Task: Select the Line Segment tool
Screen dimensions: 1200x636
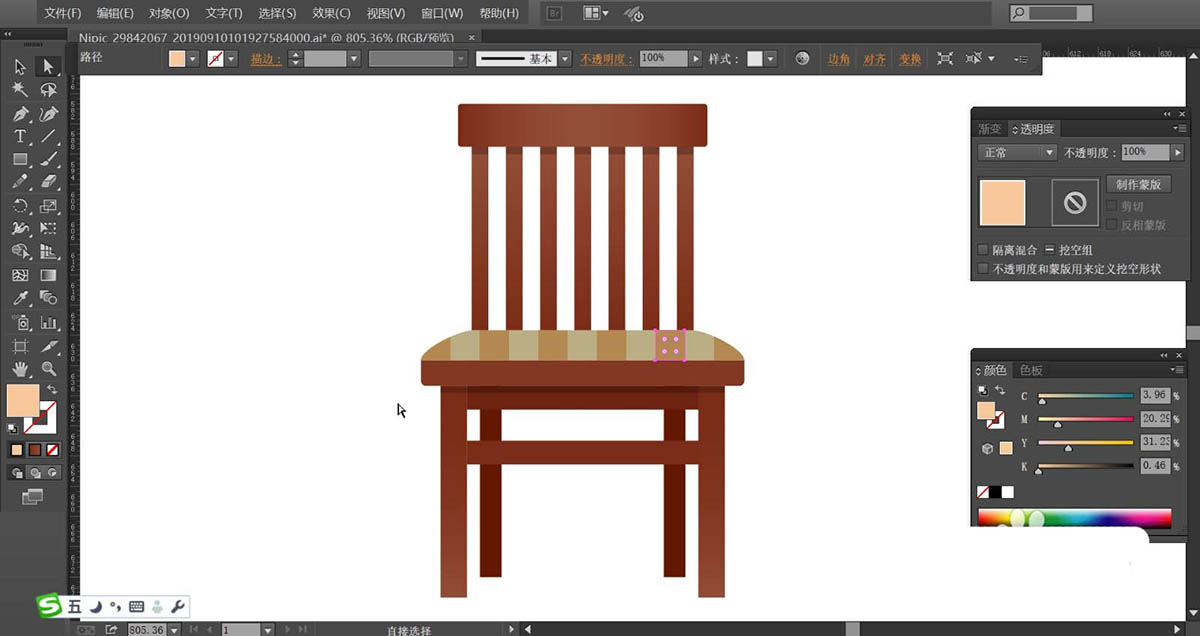Action: pos(48,136)
